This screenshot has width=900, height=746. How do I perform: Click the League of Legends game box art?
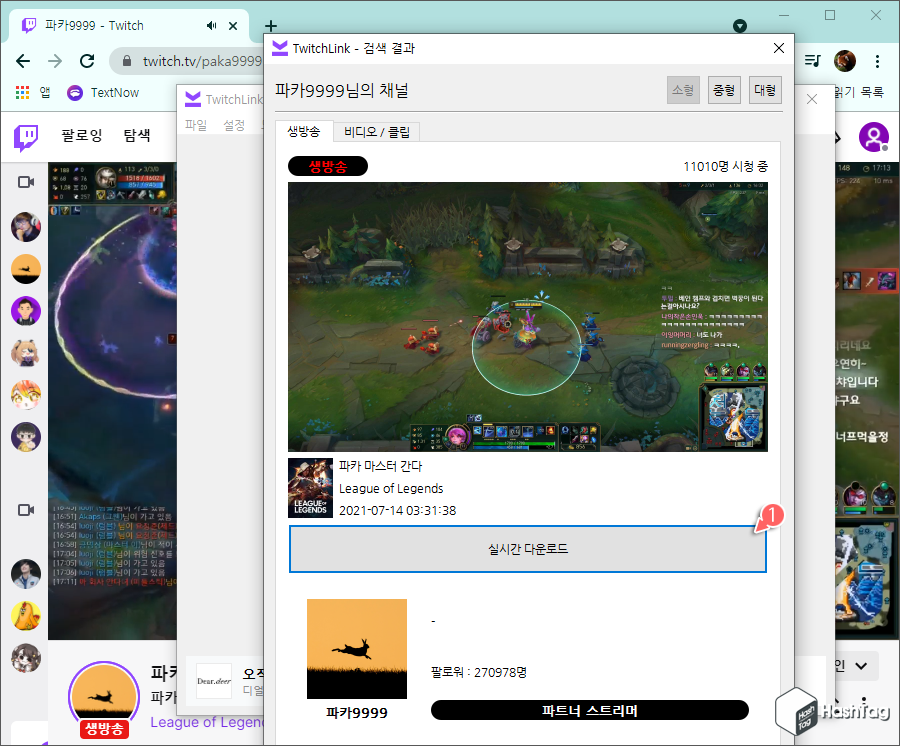tap(310, 488)
